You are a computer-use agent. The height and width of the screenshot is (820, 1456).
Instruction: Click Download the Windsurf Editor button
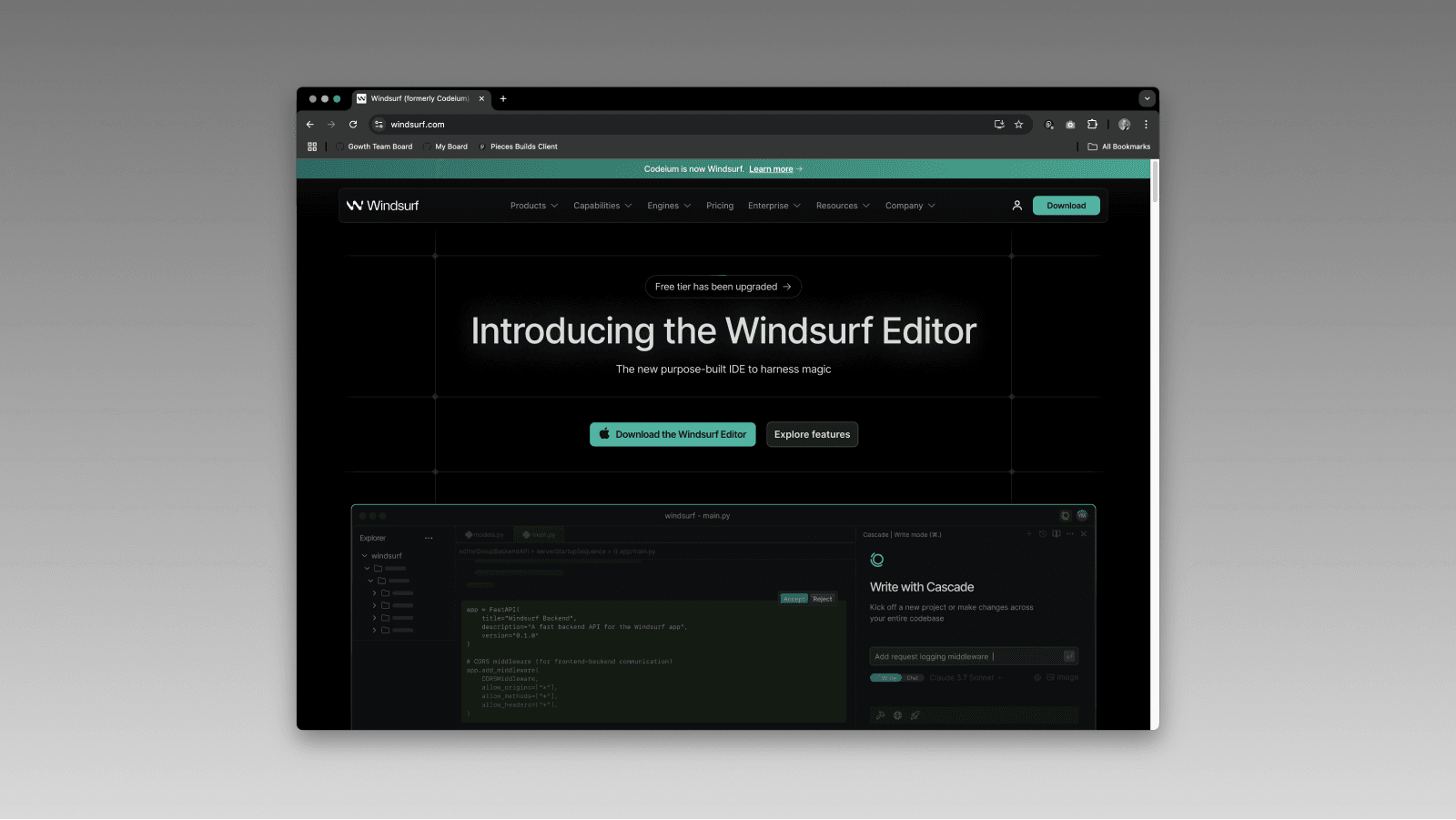(672, 434)
